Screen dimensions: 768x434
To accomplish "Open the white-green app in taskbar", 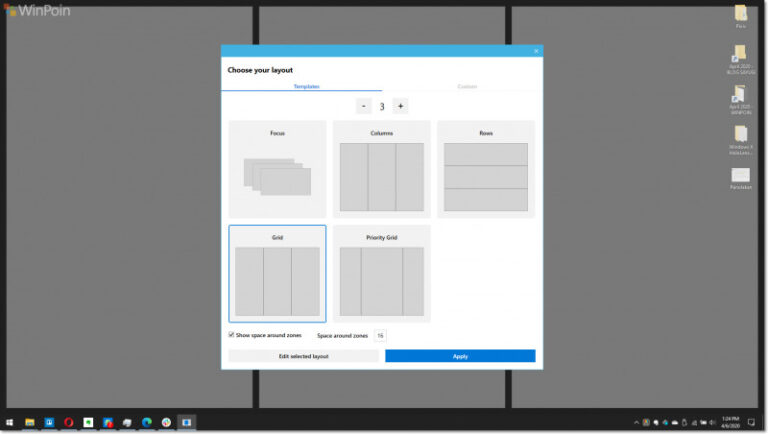I will coord(88,422).
